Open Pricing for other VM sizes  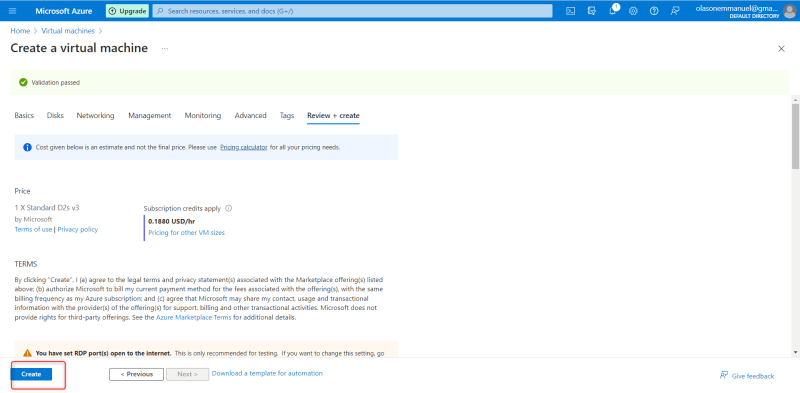pos(186,233)
